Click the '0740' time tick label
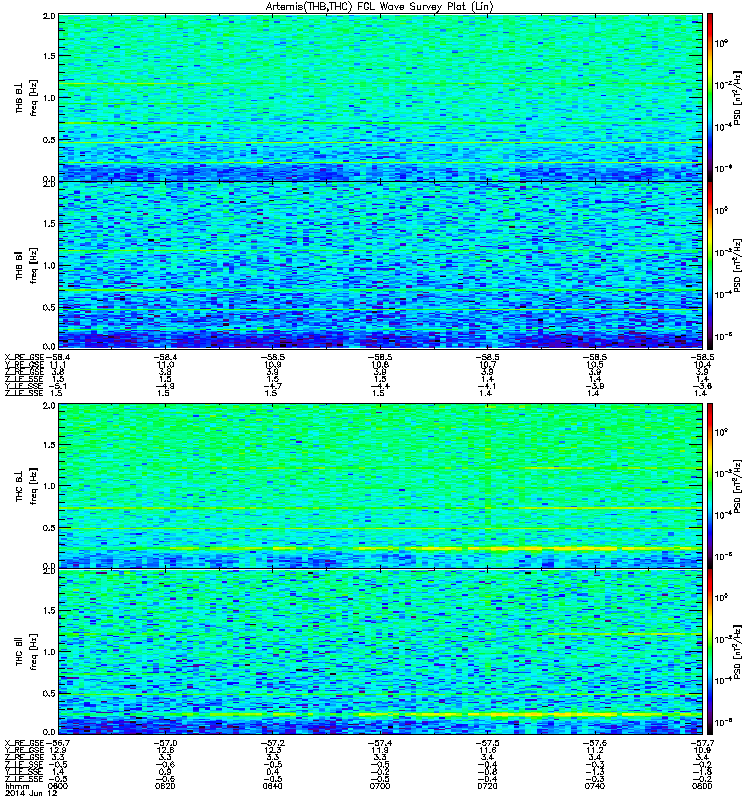Screen dimensions: 750x800 [x=595, y=786]
